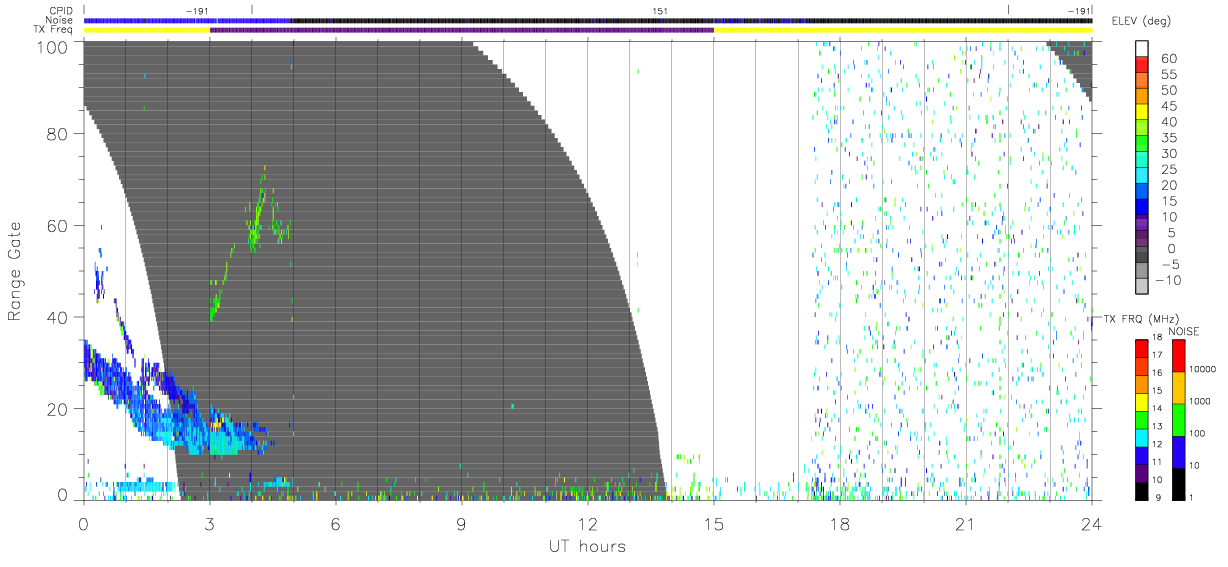
Task: Click the CPID tick mark near 22 UT
Action: pos(1008,10)
